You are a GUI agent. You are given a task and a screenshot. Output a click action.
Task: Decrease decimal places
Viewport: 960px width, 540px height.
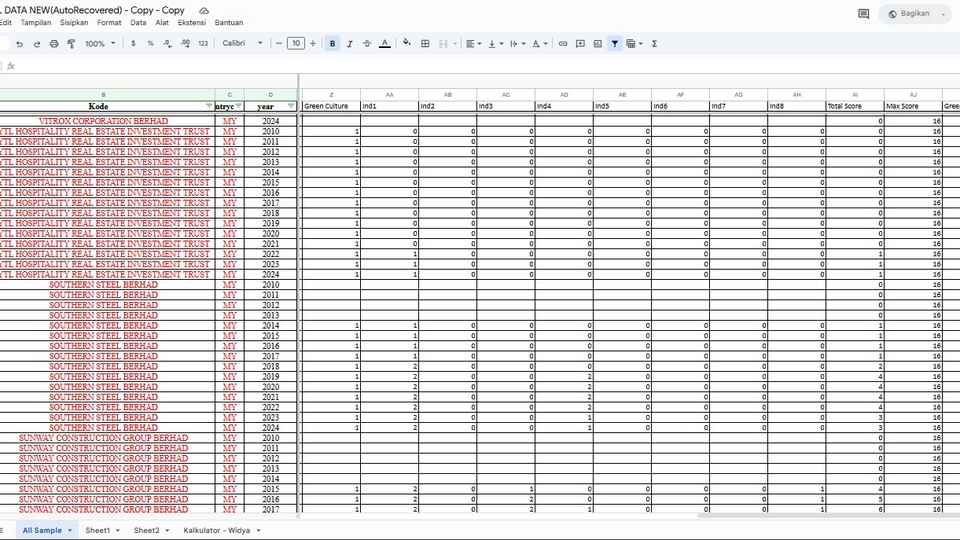click(167, 43)
